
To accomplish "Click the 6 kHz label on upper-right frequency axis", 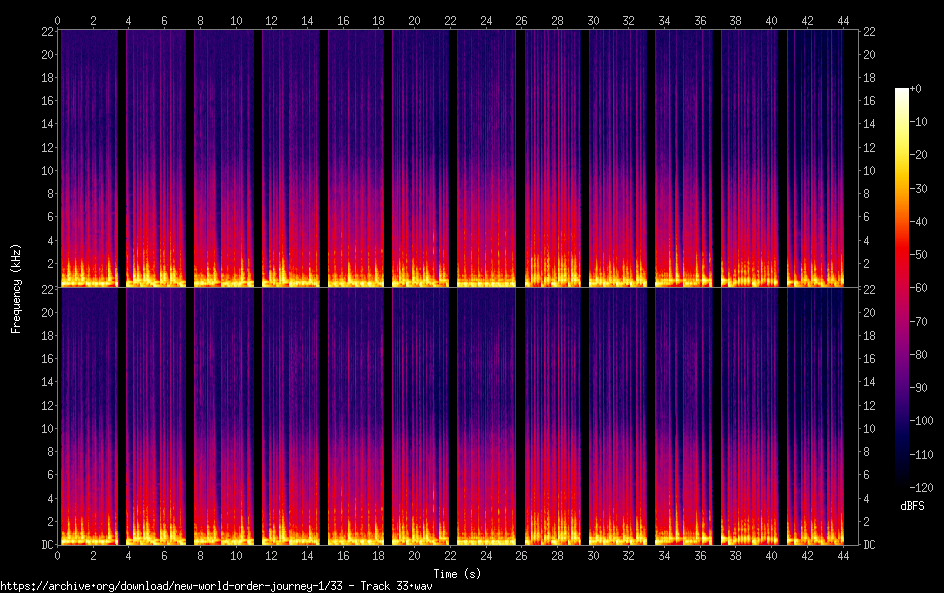I will (867, 217).
